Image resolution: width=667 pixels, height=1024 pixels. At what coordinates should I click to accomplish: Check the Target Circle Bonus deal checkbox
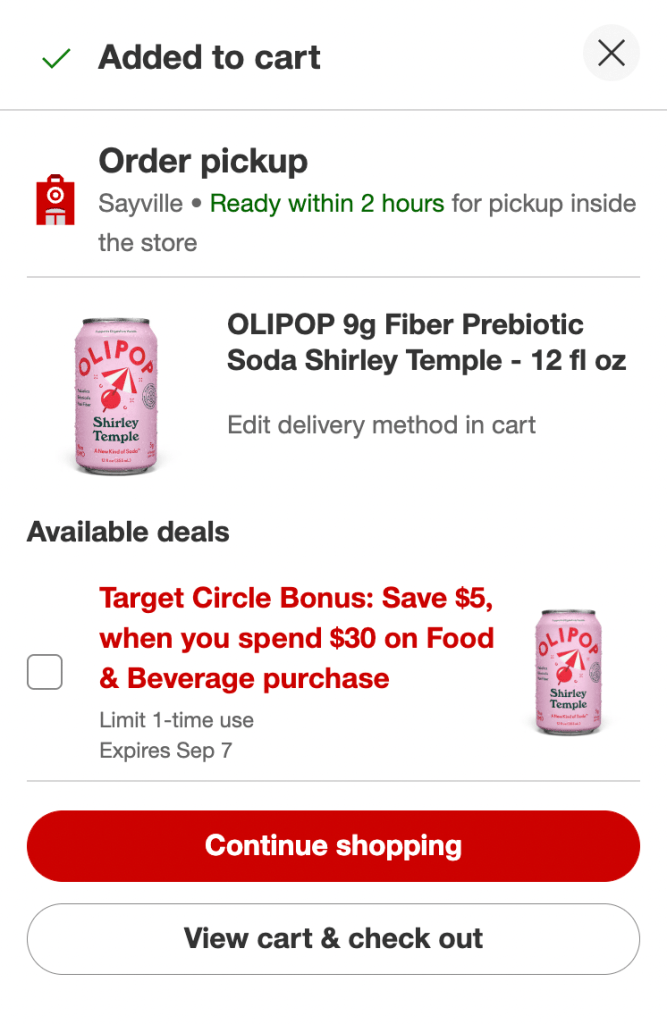click(44, 672)
